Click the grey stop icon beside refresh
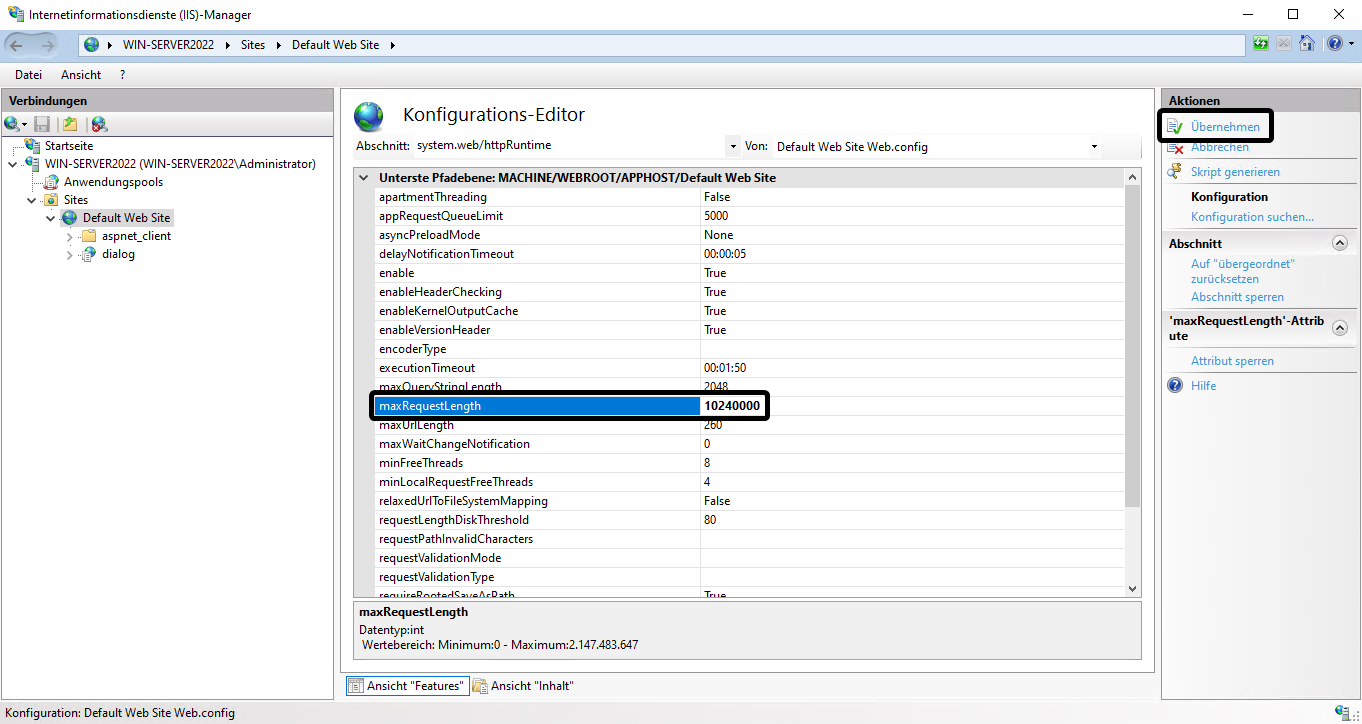This screenshot has width=1362, height=724. (1284, 44)
